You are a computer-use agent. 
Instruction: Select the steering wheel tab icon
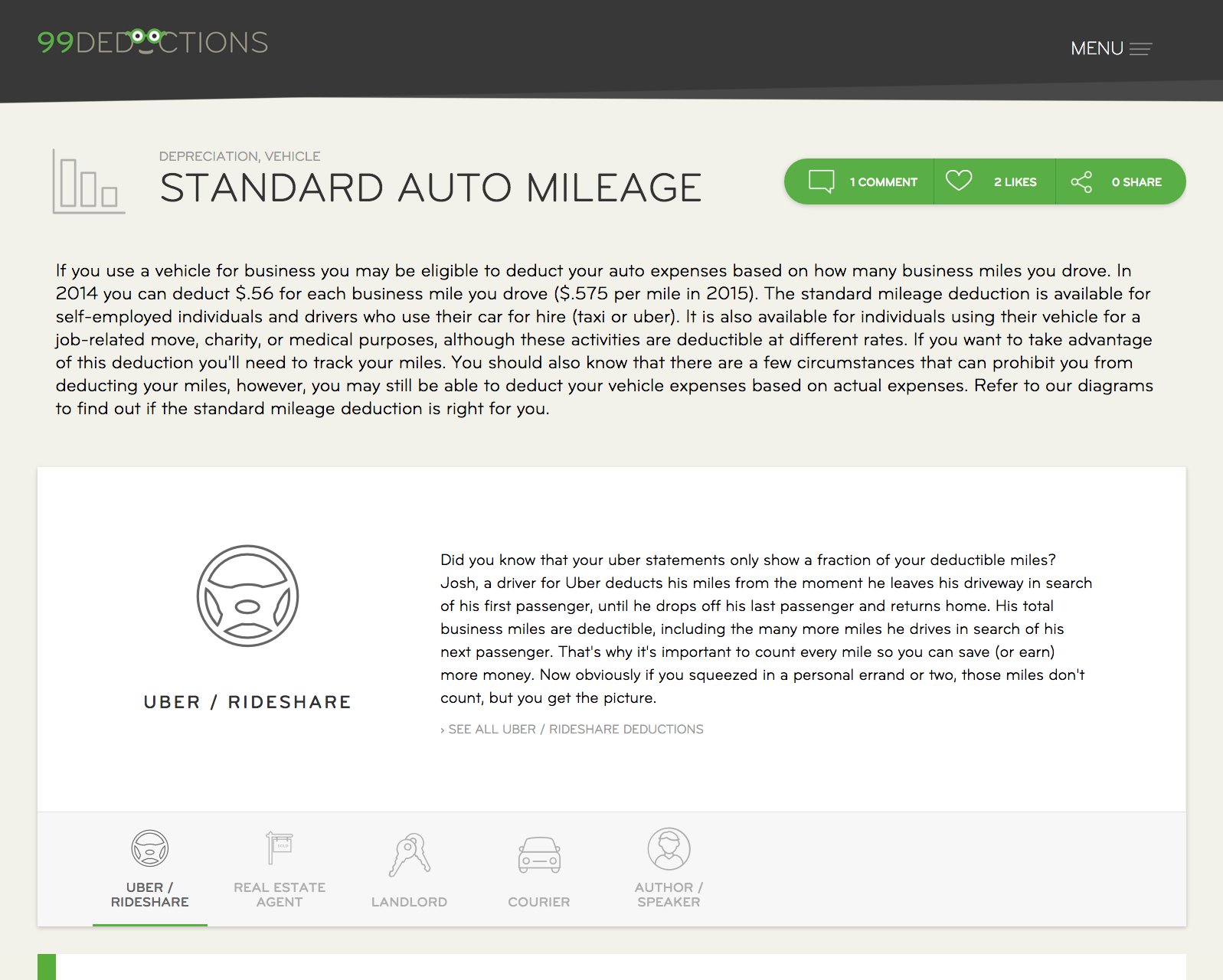click(150, 848)
